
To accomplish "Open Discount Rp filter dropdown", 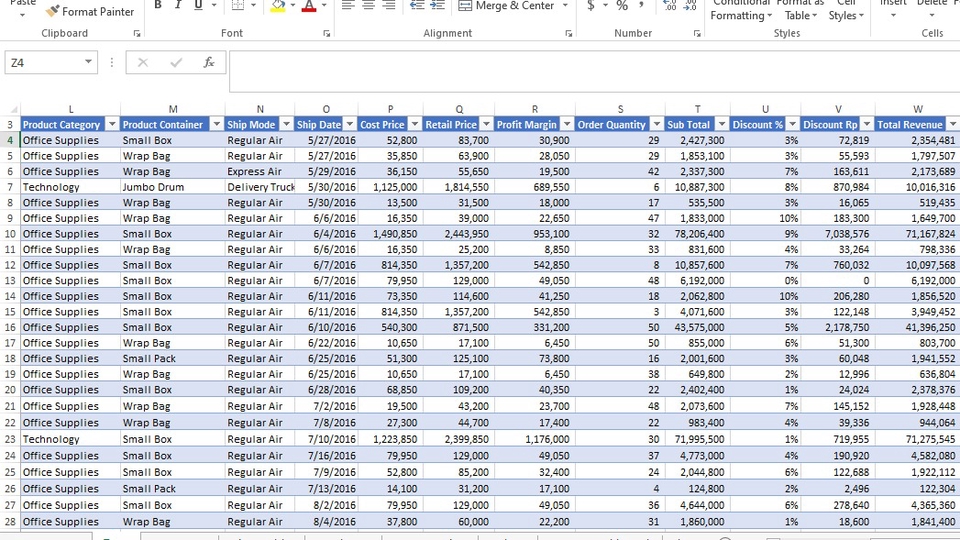I will pyautogui.click(x=866, y=124).
